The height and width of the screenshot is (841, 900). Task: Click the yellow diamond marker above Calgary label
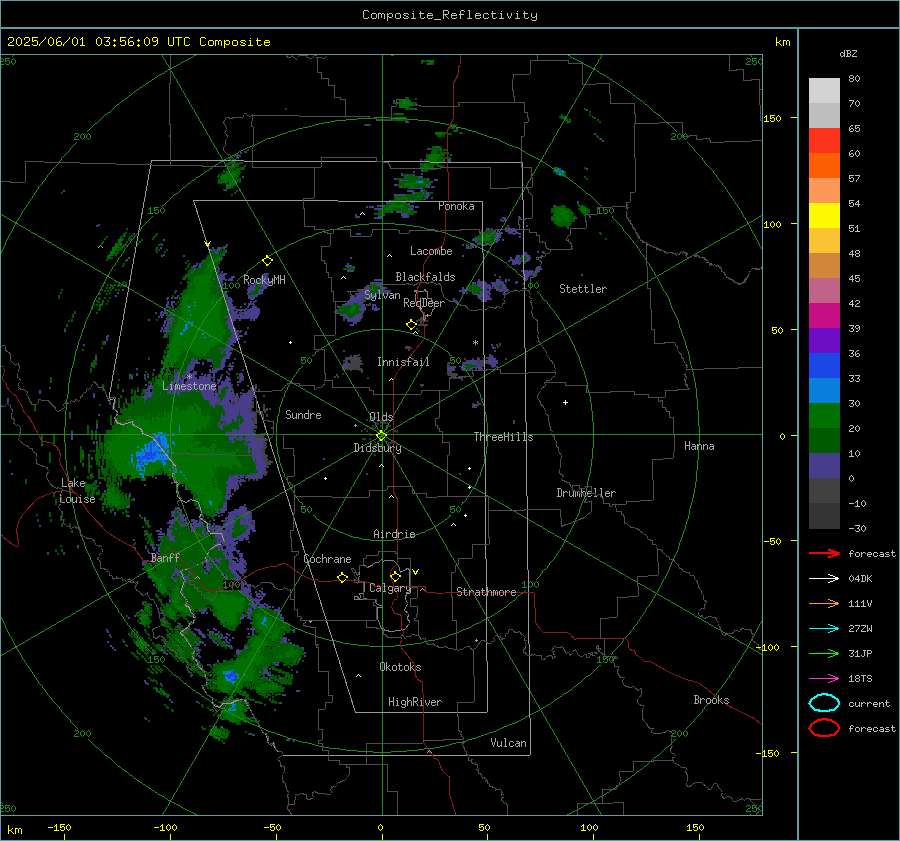[395, 576]
